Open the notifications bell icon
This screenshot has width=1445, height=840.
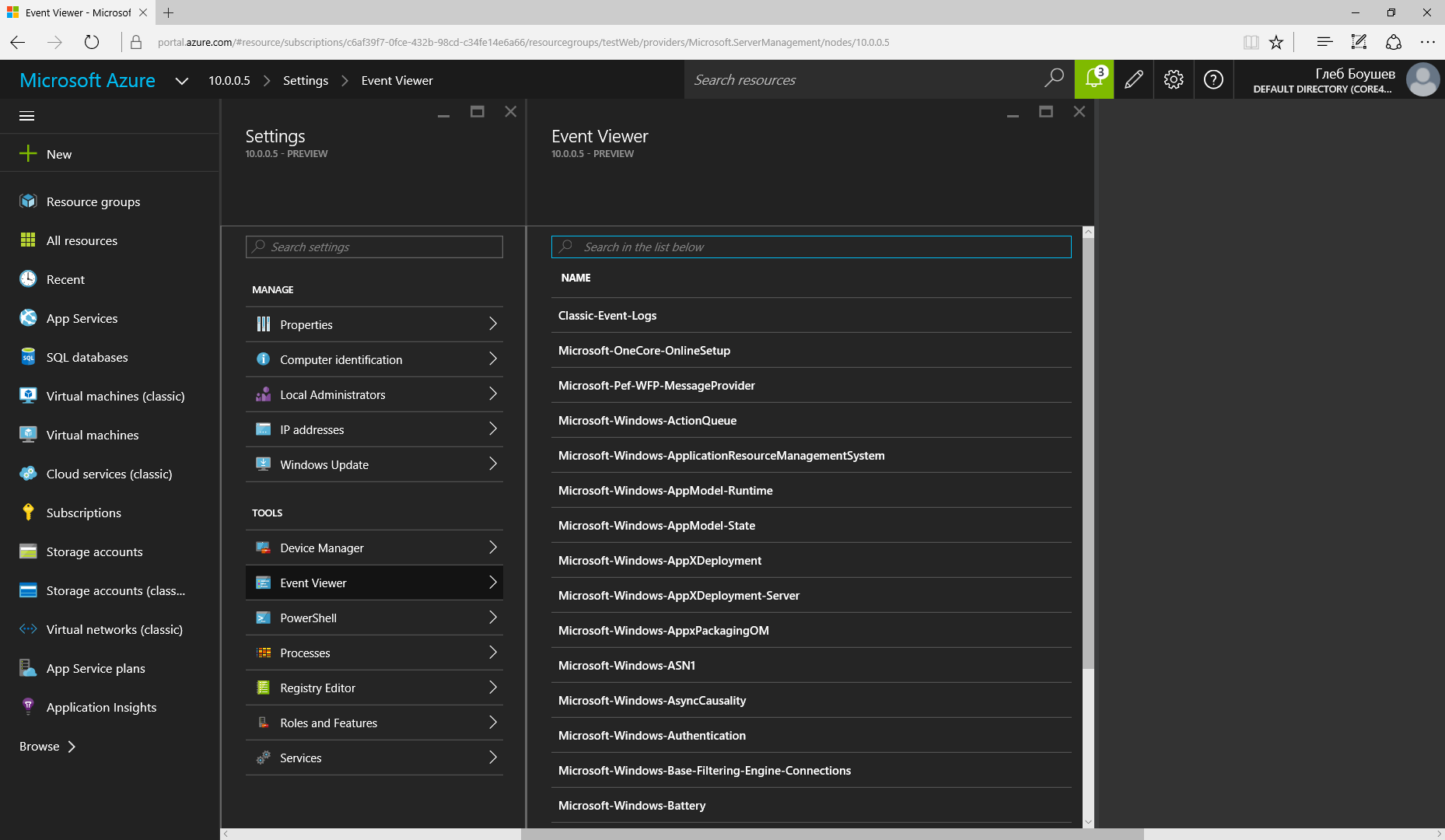pyautogui.click(x=1094, y=79)
